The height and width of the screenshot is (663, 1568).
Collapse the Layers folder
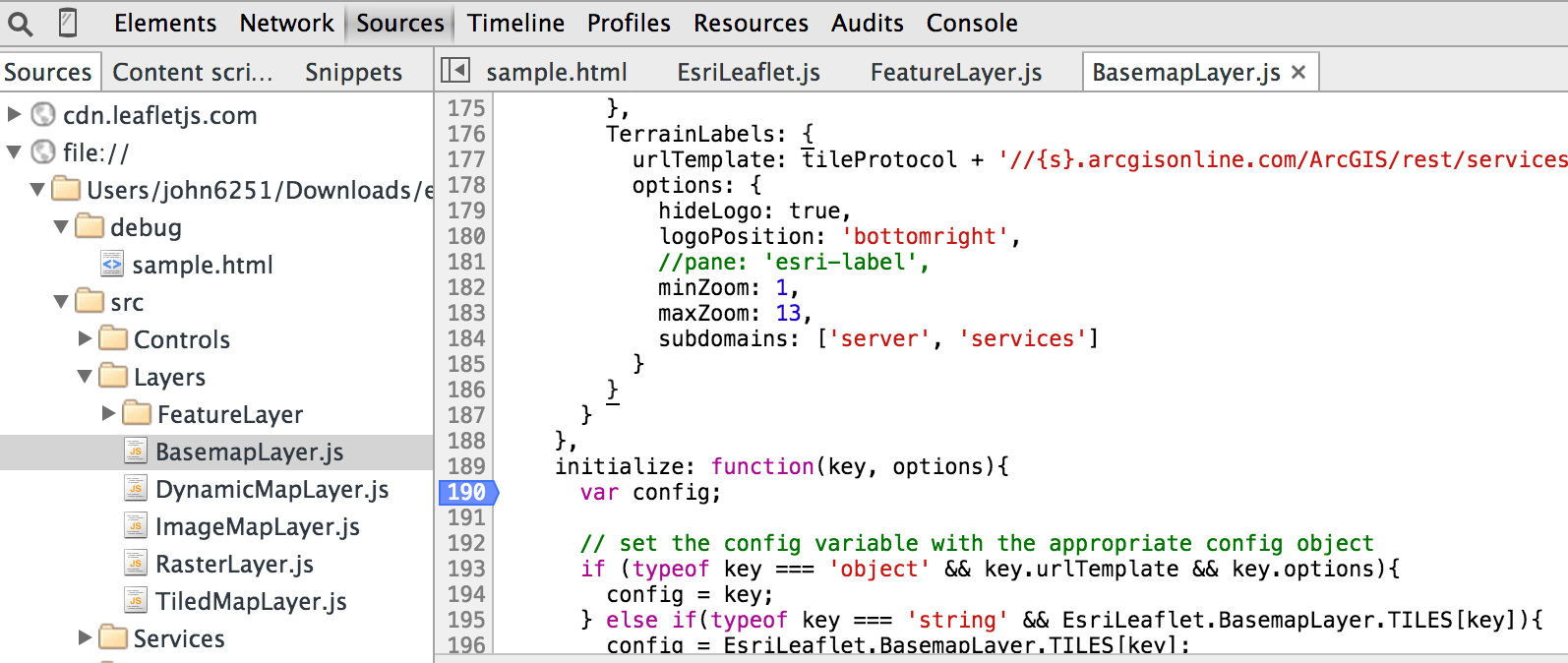coord(85,377)
